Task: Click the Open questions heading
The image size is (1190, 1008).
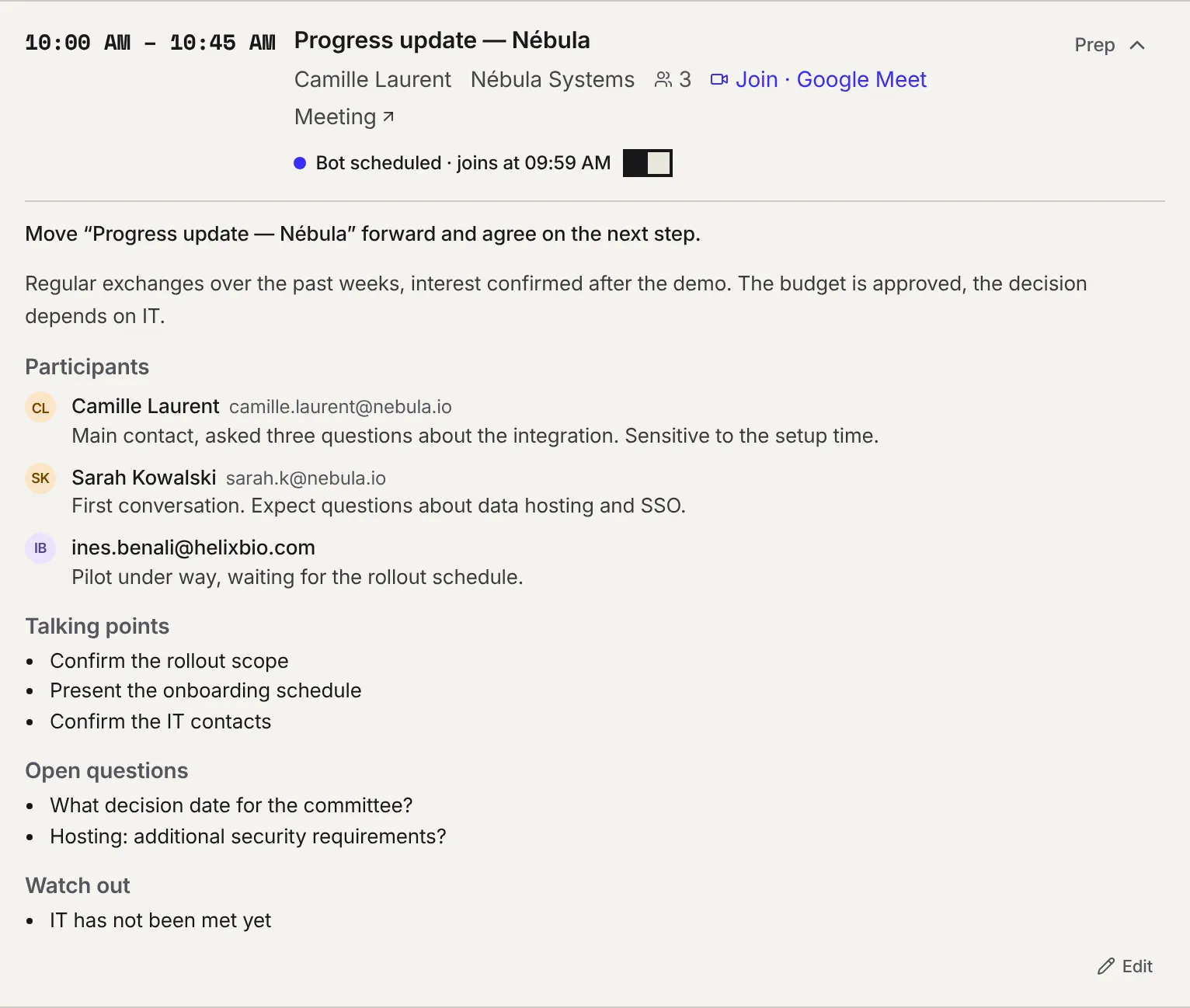Action: (x=106, y=770)
